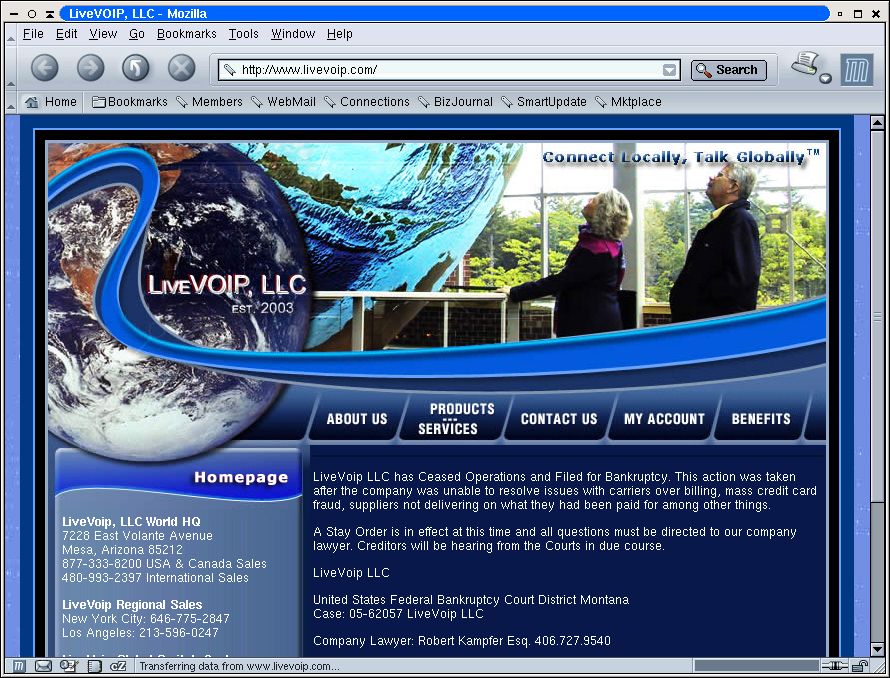The image size is (890, 678).
Task: Toggle online/offline connection icon in status bar
Action: 834,666
